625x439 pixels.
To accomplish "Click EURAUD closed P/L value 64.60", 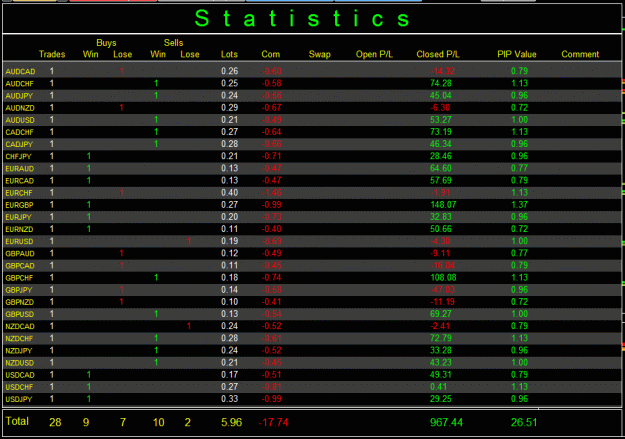I will (x=441, y=168).
